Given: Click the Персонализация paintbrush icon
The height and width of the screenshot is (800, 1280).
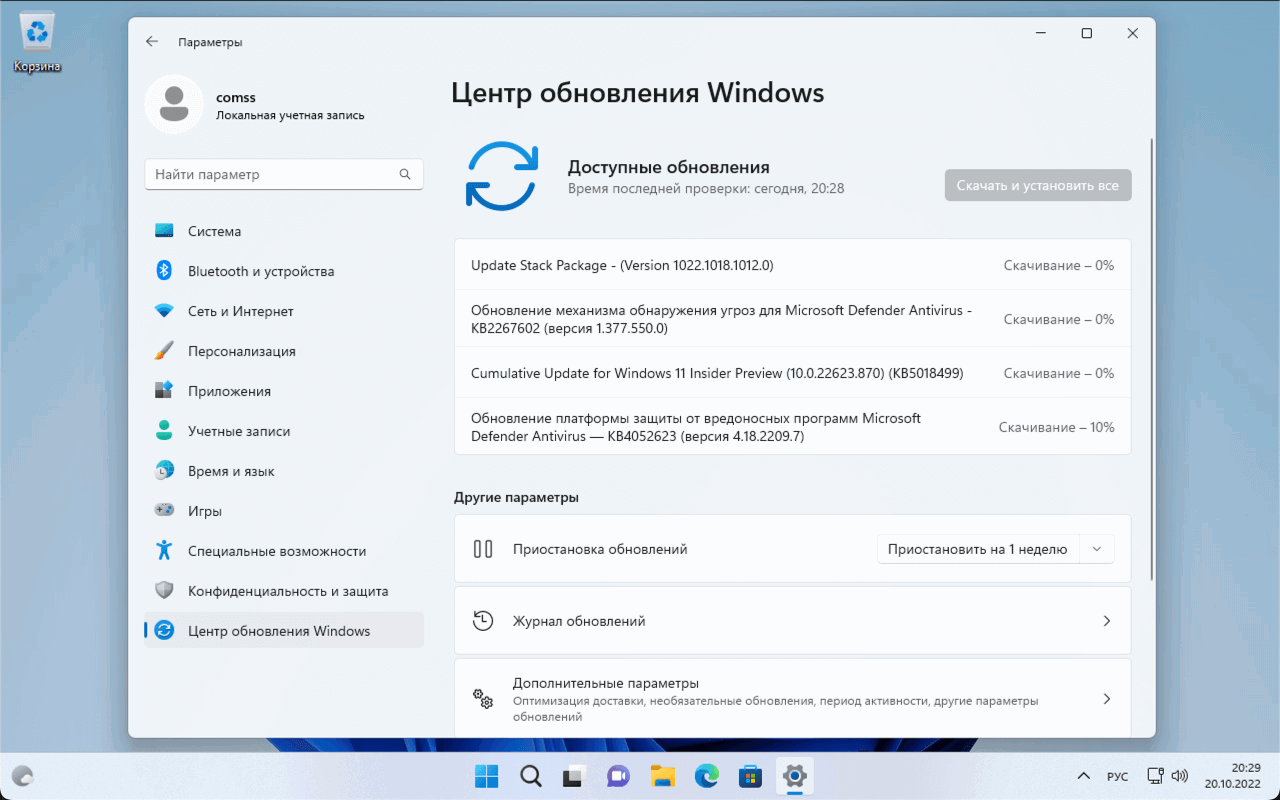Looking at the screenshot, I should pos(165,351).
